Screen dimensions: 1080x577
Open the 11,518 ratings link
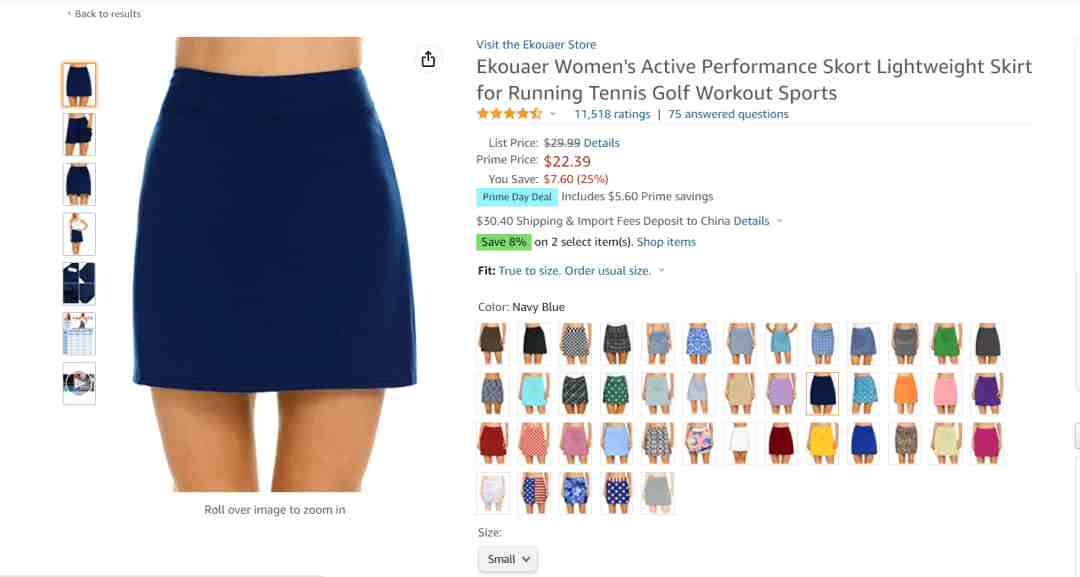[612, 114]
